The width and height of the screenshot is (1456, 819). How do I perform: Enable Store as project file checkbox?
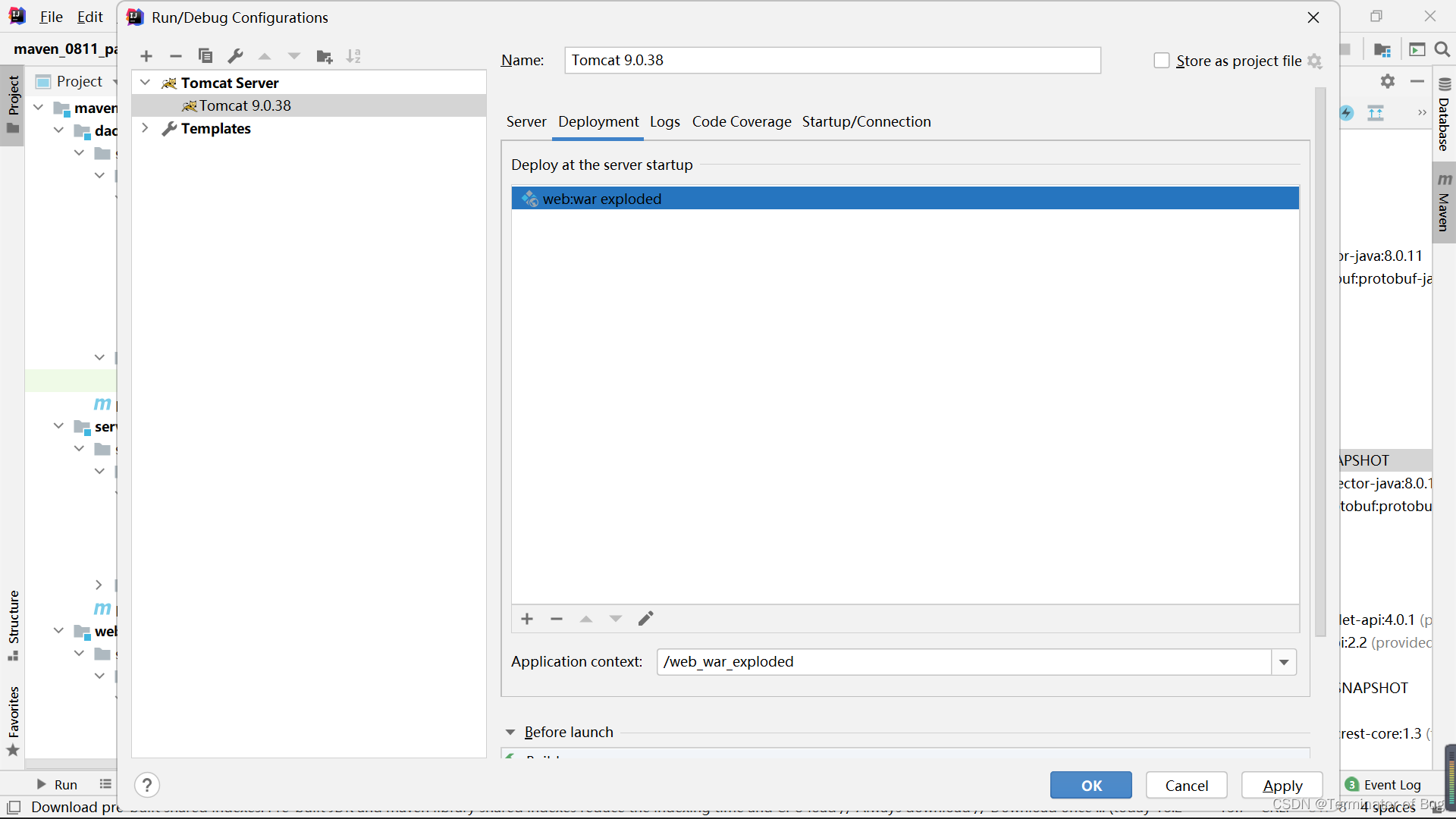coord(1162,61)
